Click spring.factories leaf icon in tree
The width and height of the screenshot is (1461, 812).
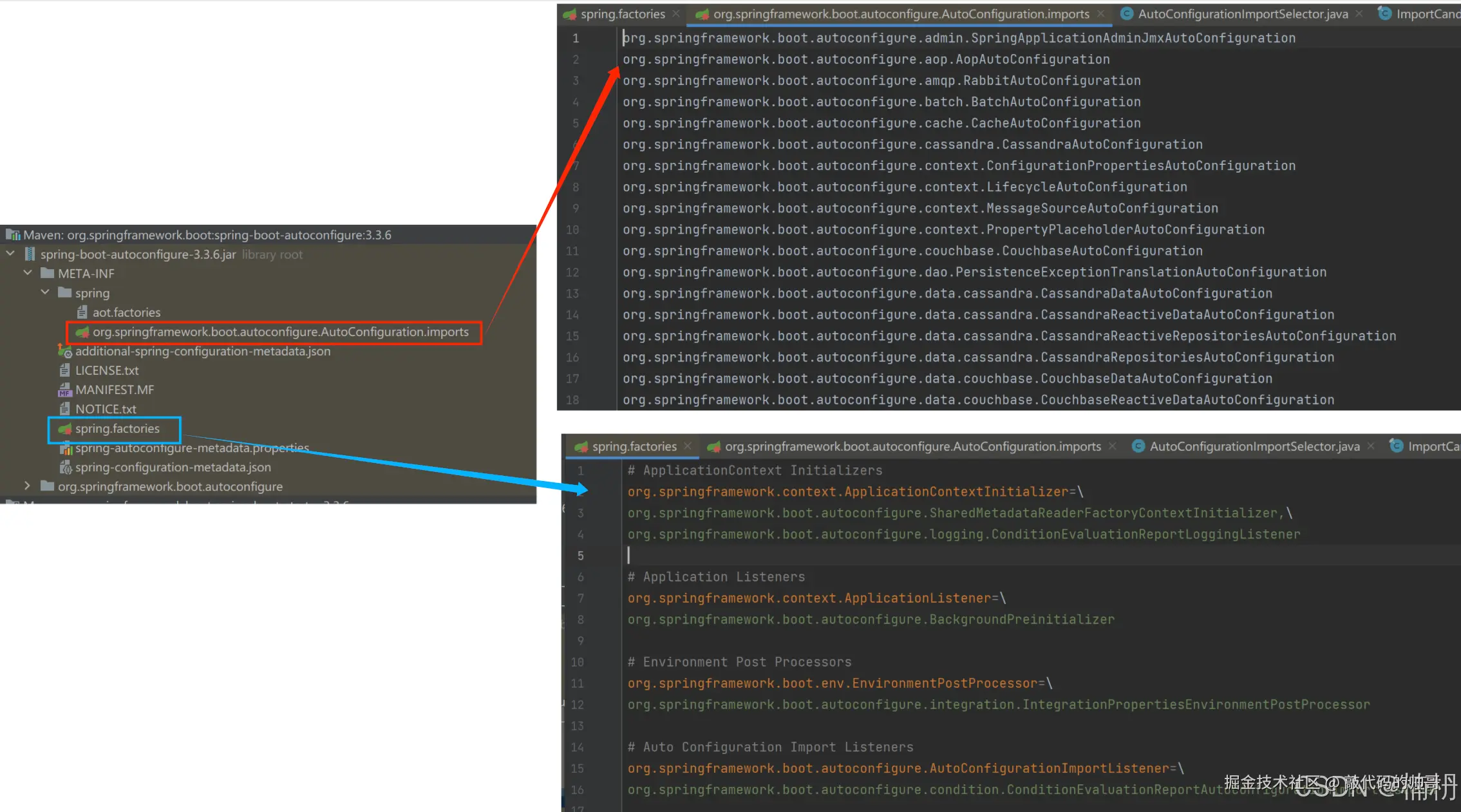[x=64, y=429]
